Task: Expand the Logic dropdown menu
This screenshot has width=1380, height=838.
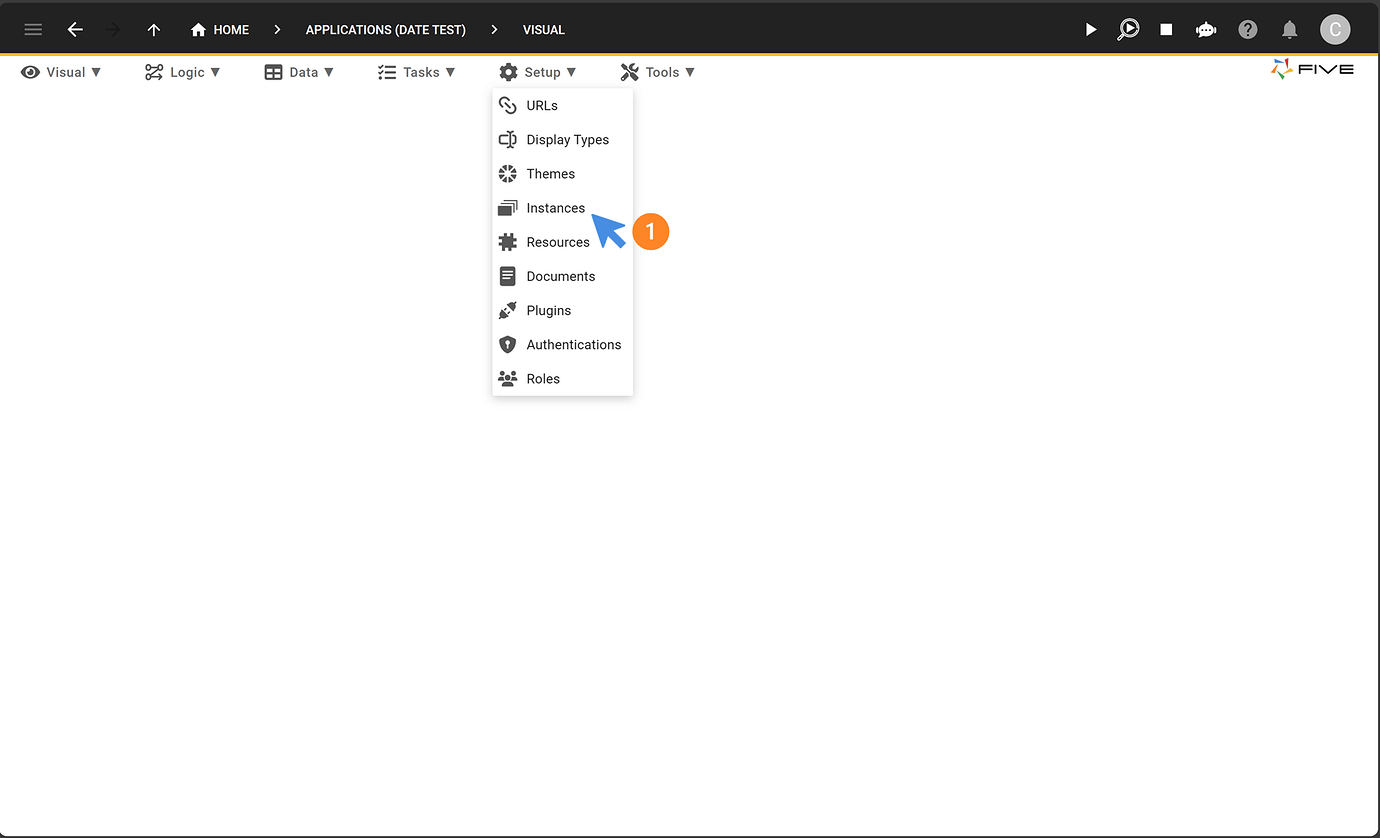Action: tap(183, 72)
